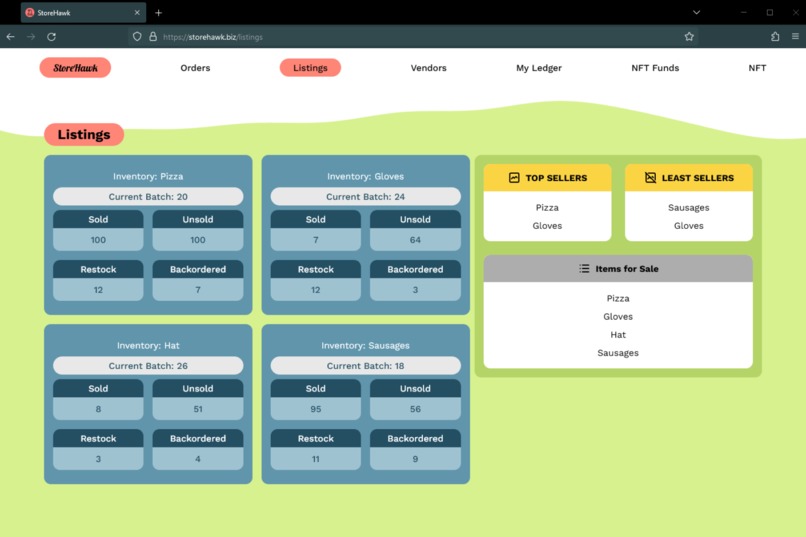806x537 pixels.
Task: Click Sausages' Restock value 11
Action: (x=316, y=459)
